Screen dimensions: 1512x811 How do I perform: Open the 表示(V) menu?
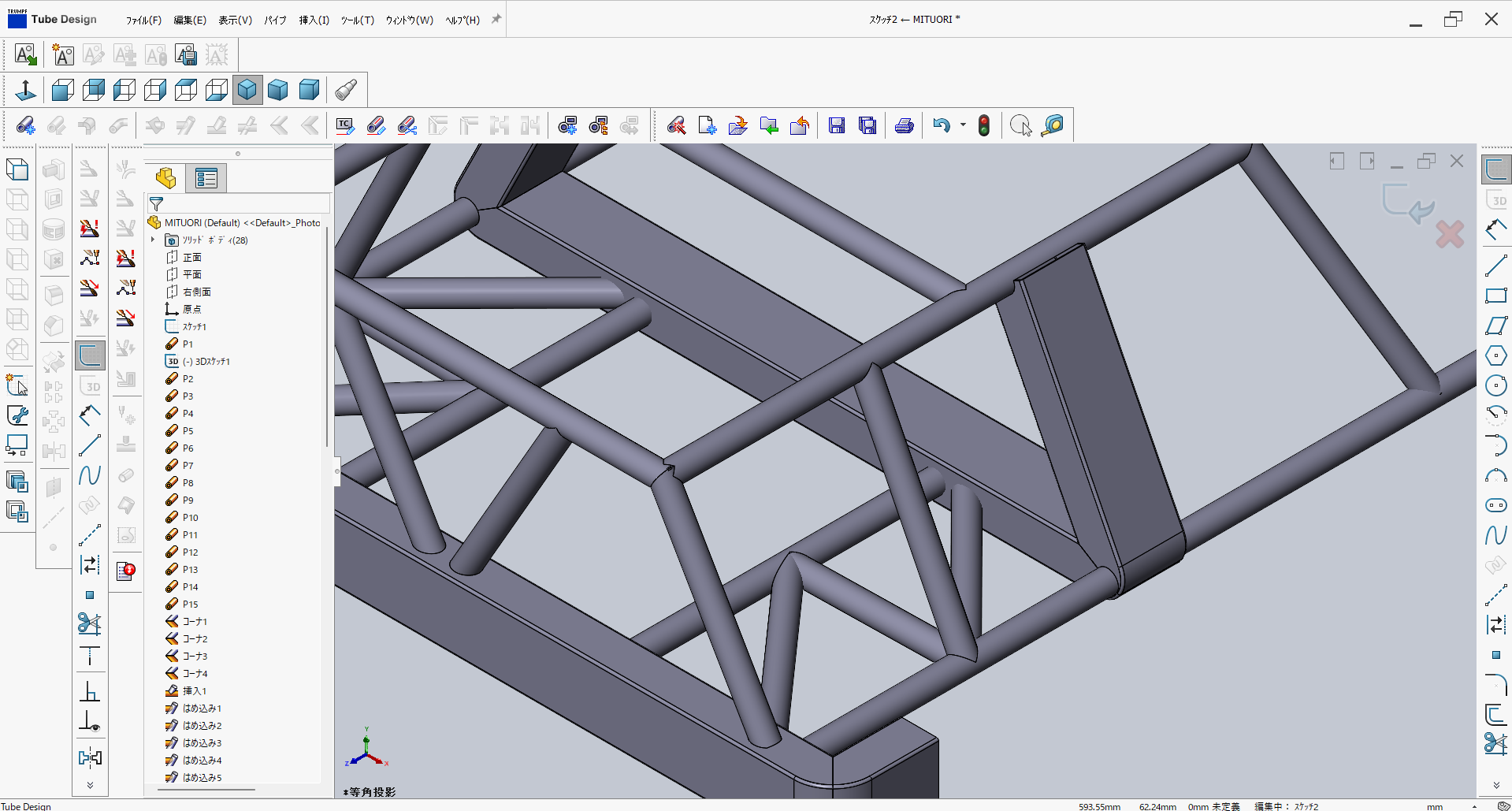pyautogui.click(x=236, y=20)
